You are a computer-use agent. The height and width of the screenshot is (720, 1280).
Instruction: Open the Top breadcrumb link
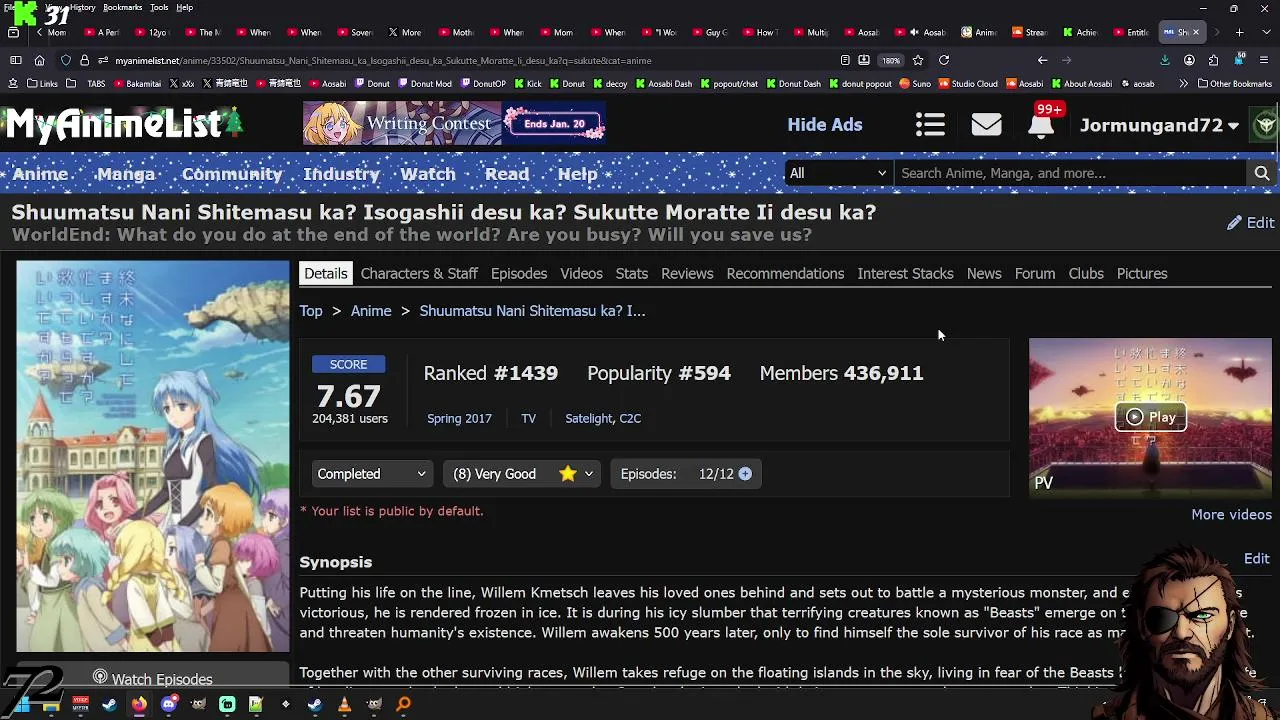point(311,311)
